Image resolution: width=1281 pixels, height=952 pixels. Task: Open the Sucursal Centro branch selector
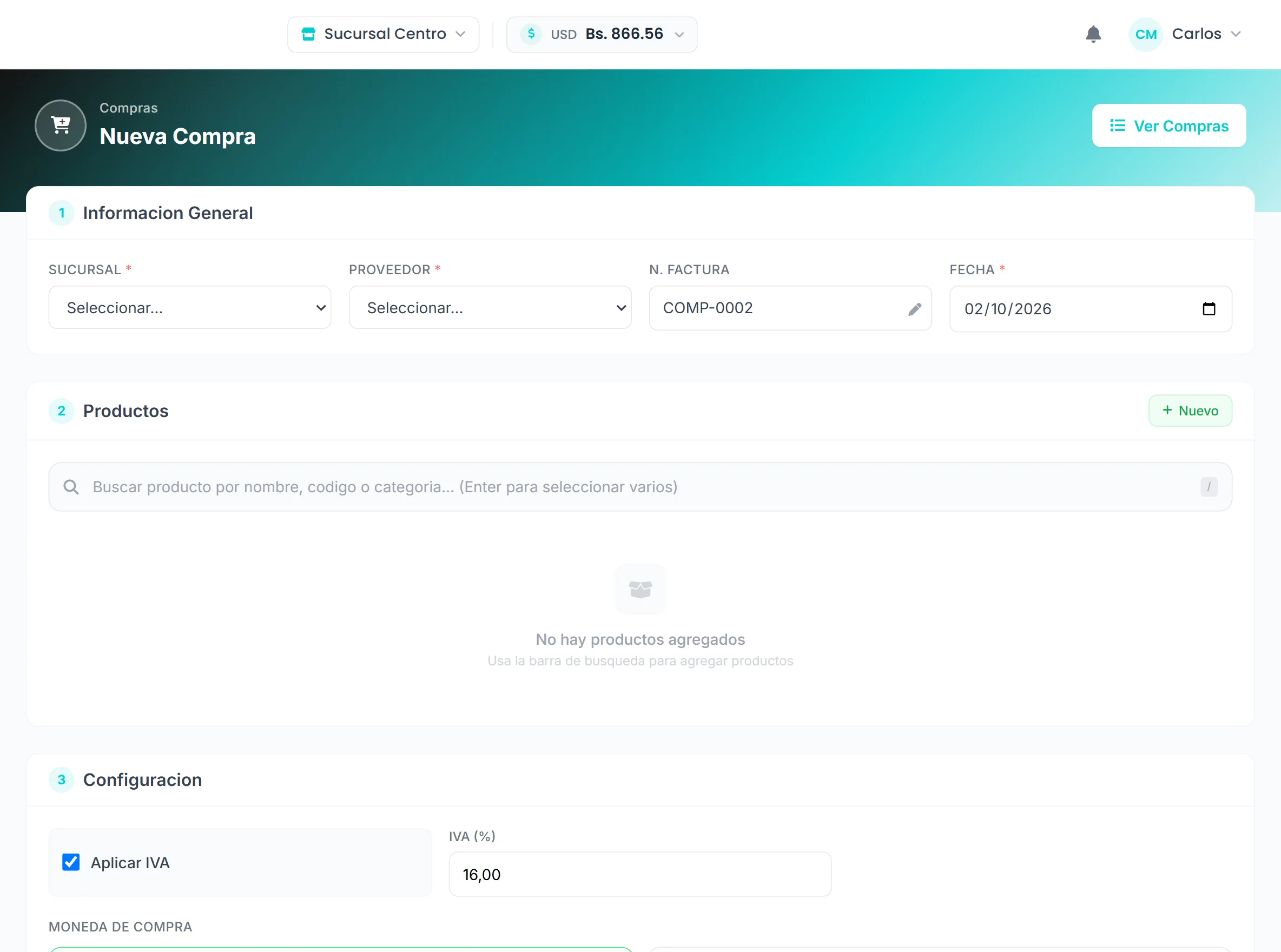click(x=383, y=34)
